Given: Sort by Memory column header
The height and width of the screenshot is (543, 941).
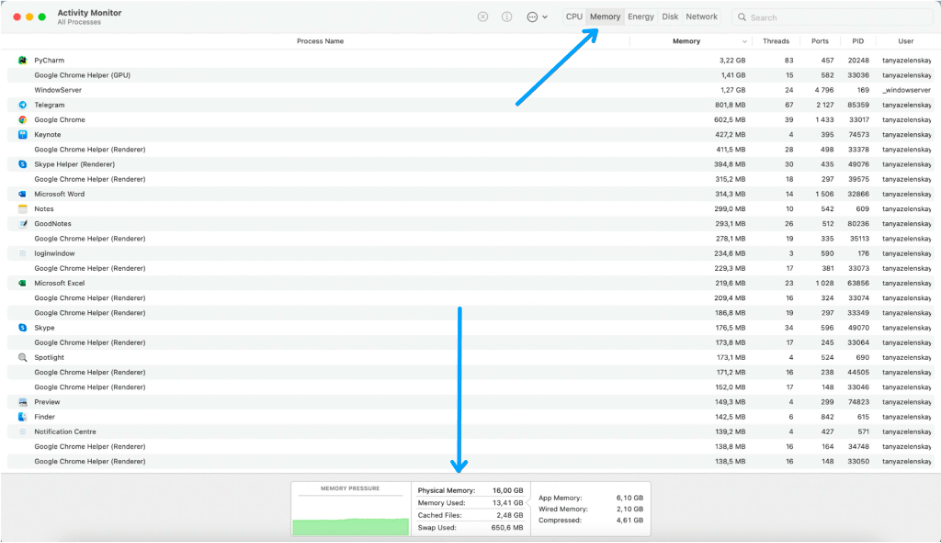Looking at the screenshot, I should tap(686, 41).
